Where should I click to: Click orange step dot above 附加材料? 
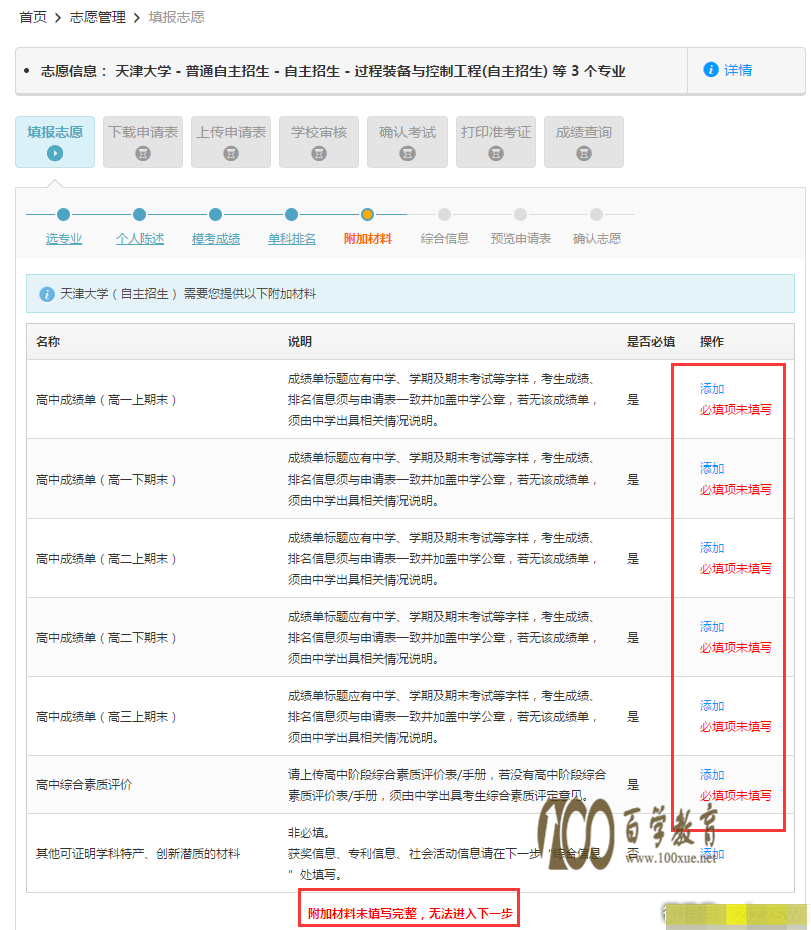point(367,215)
